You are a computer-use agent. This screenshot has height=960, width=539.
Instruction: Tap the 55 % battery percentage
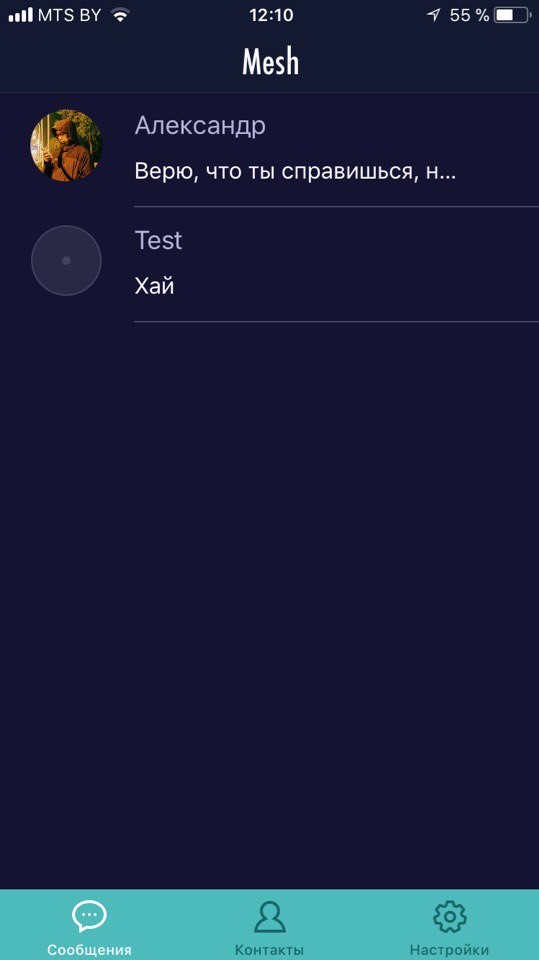[470, 15]
